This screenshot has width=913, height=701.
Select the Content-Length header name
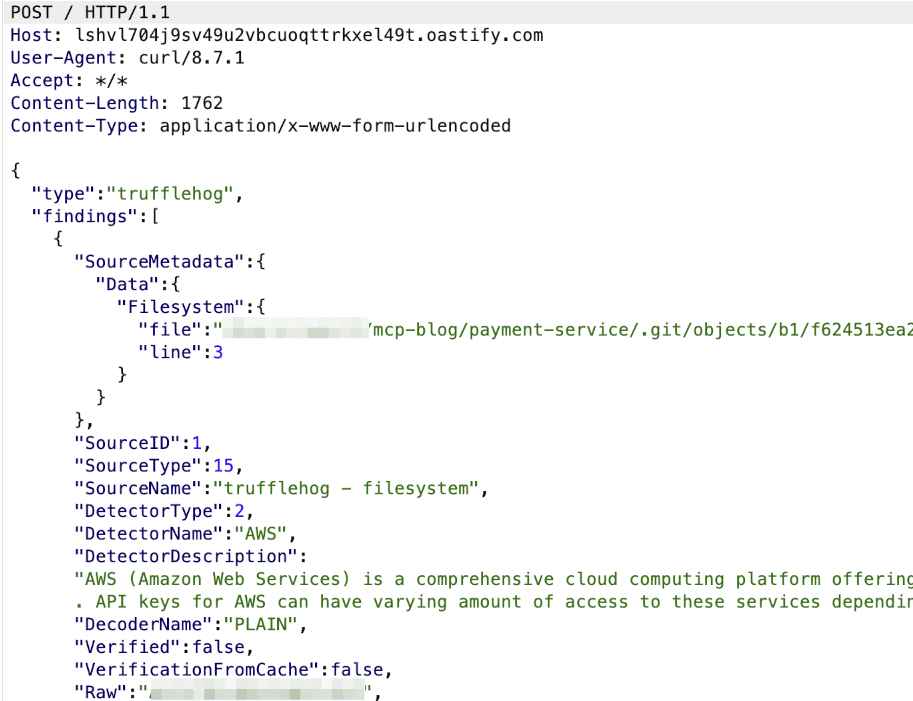84,103
